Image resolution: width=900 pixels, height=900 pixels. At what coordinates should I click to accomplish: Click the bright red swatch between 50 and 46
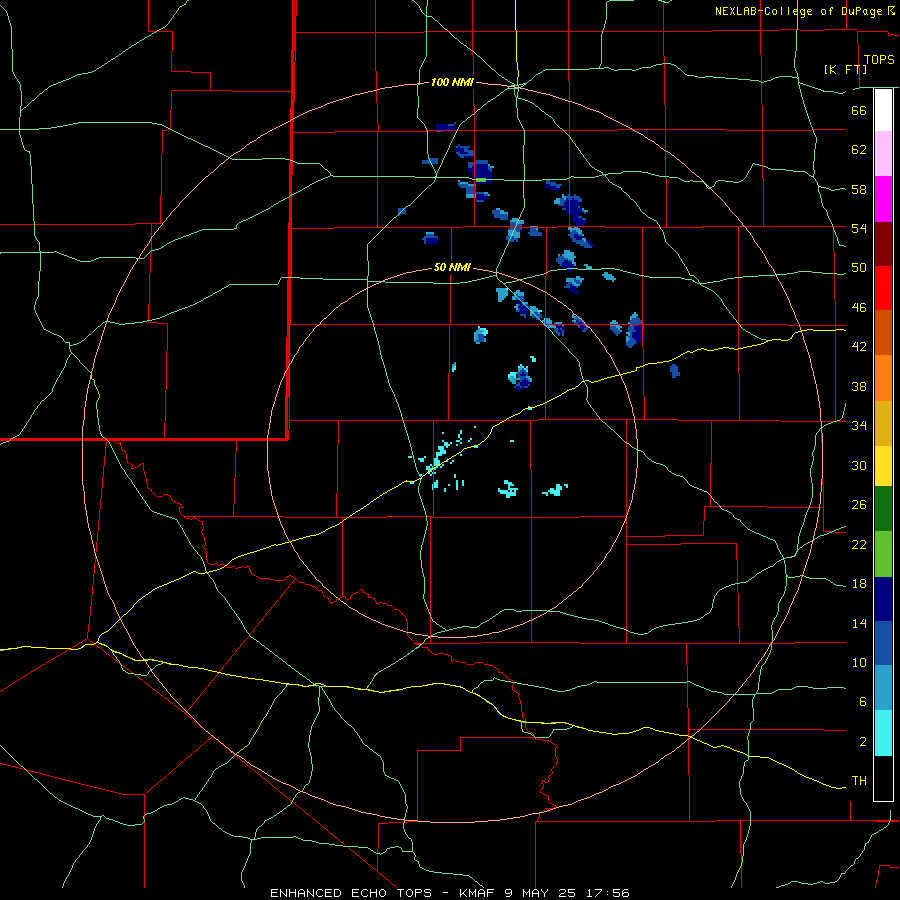click(883, 288)
